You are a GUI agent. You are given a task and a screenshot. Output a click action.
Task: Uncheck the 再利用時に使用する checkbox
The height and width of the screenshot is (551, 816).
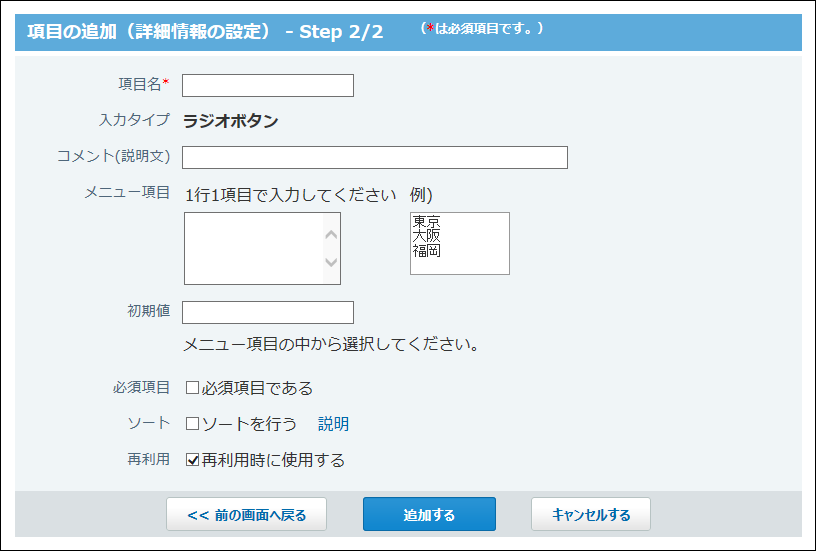pos(193,460)
